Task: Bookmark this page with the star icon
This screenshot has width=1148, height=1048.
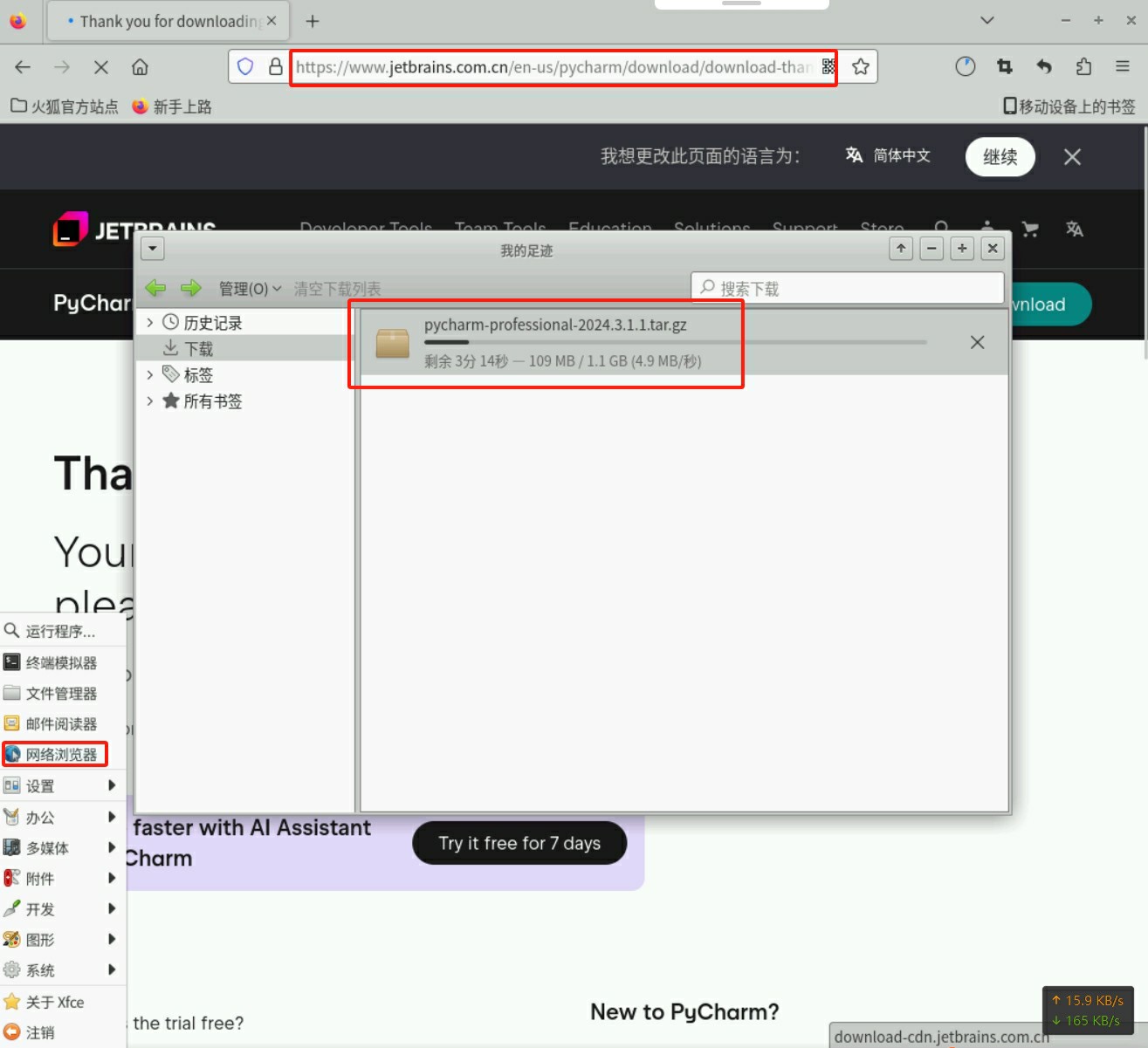Action: pyautogui.click(x=861, y=66)
